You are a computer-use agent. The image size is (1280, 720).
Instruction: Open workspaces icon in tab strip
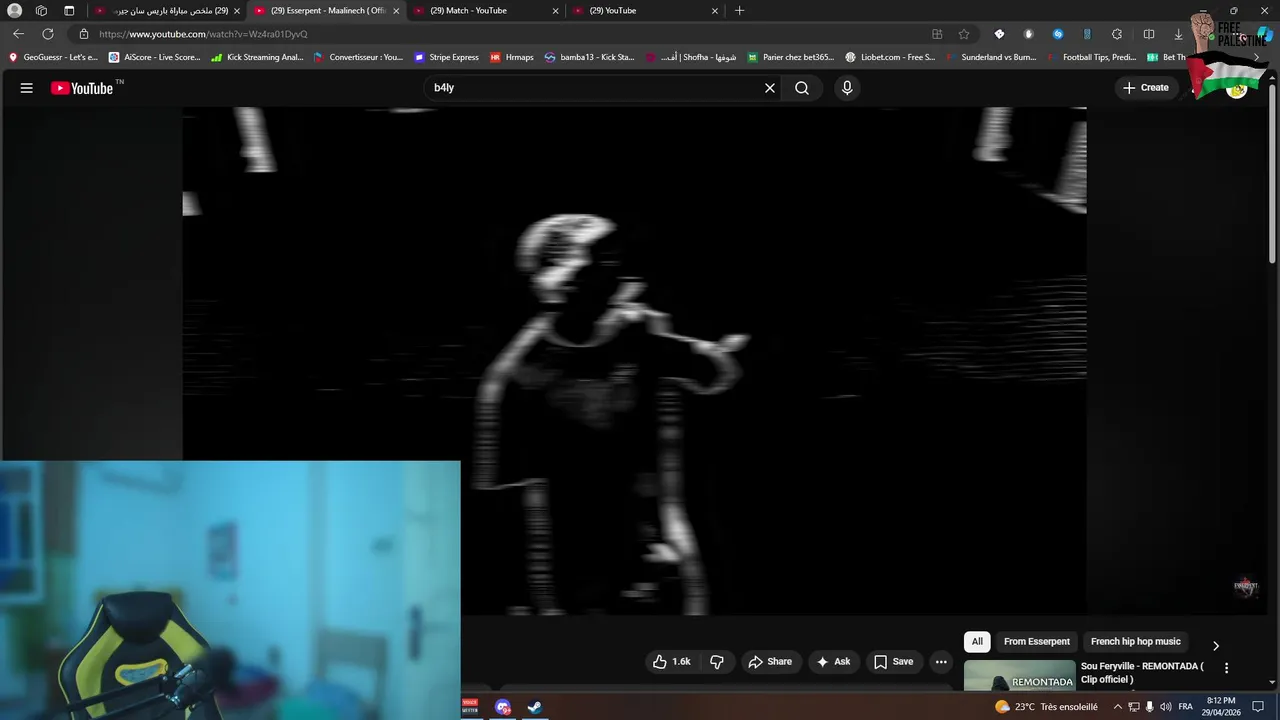click(41, 11)
